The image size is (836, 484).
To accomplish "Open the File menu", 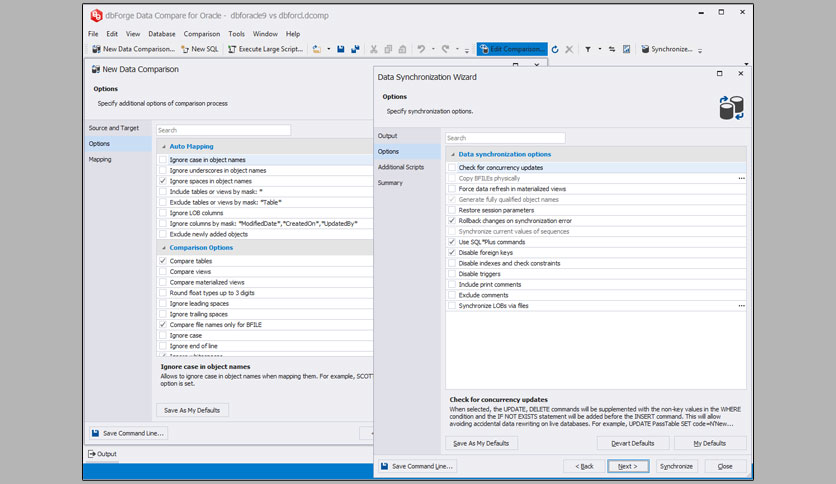I will (x=93, y=34).
